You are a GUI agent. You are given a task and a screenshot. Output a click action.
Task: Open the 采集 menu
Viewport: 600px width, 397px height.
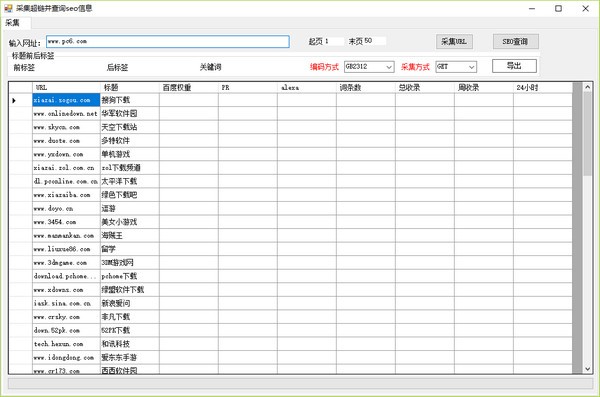(x=13, y=23)
